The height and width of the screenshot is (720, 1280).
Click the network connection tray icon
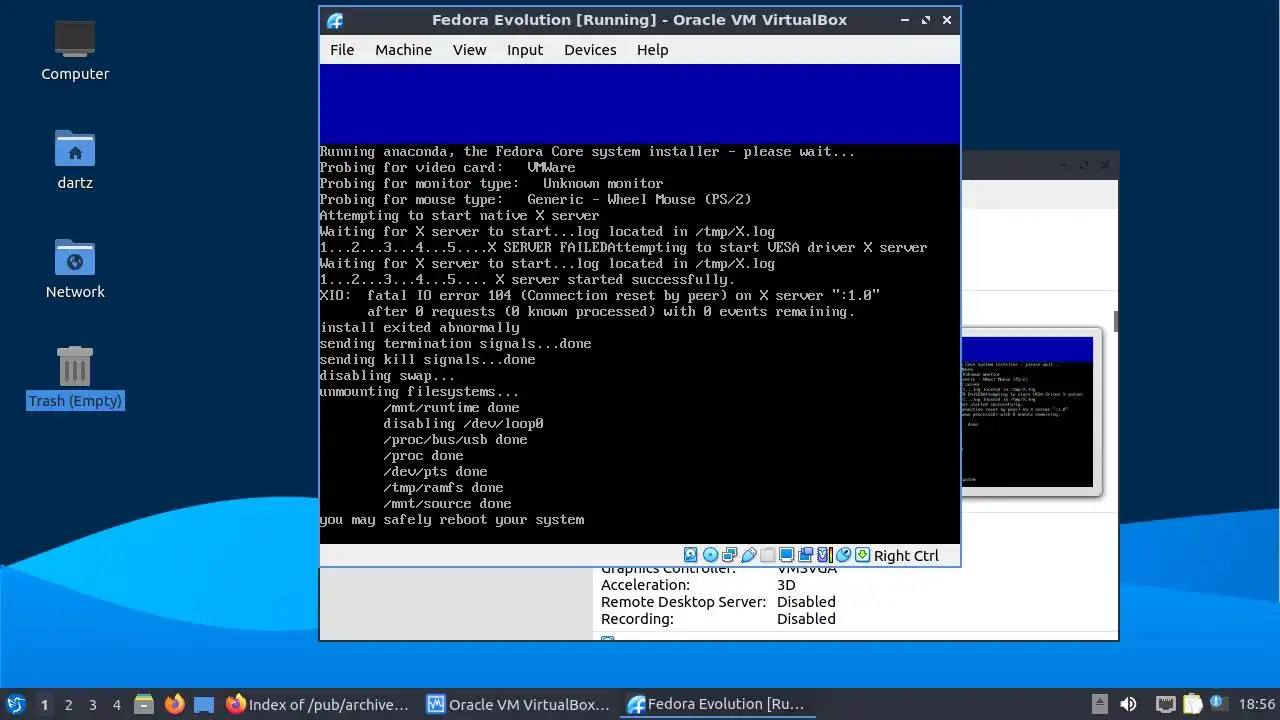(1165, 704)
